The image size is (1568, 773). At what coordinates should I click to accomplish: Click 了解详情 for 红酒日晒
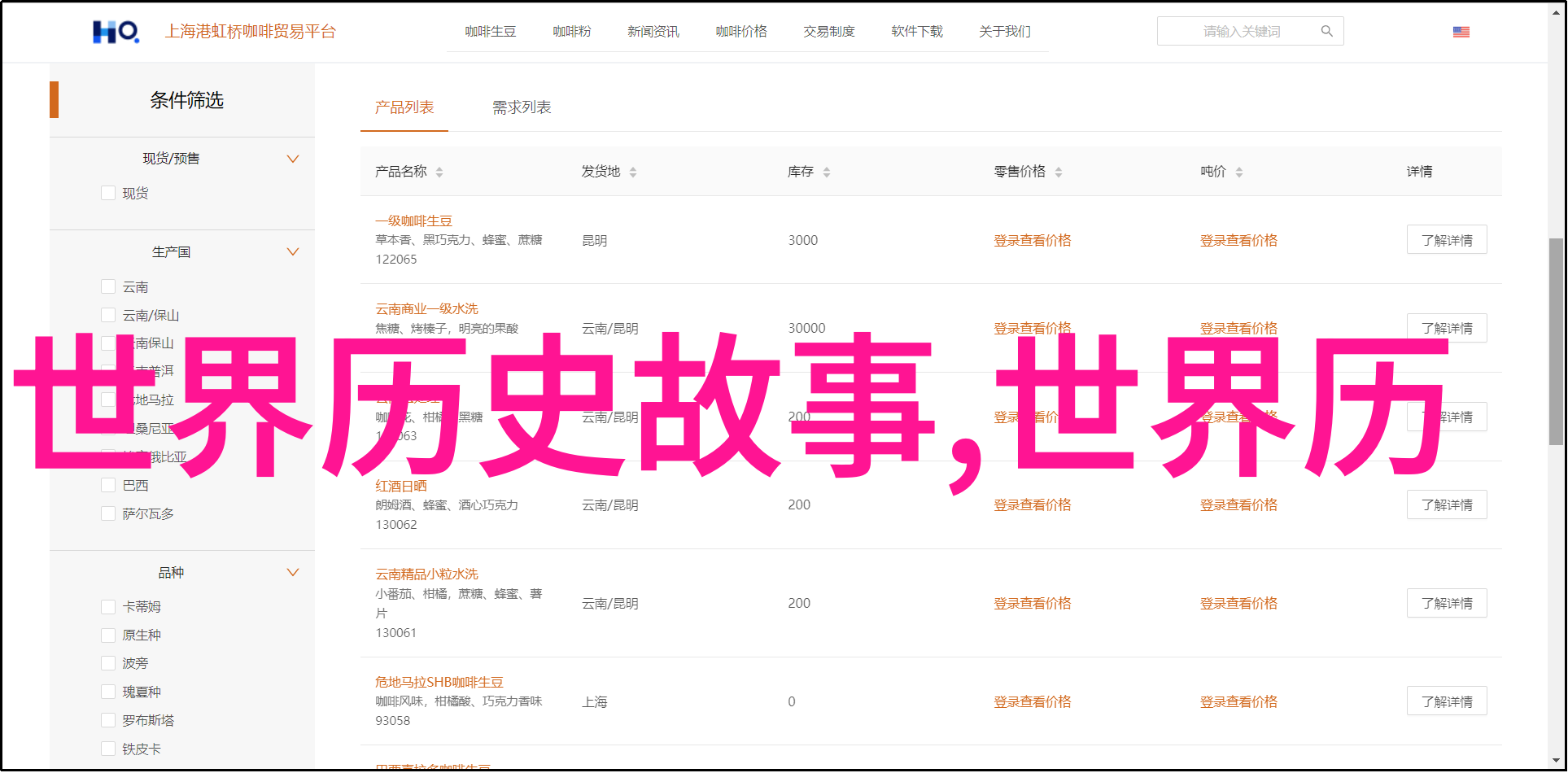pyautogui.click(x=1447, y=504)
